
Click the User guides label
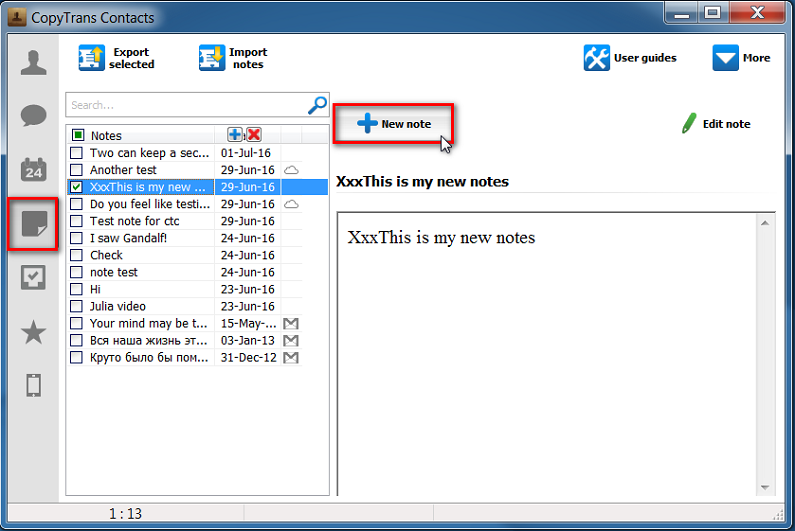pyautogui.click(x=645, y=58)
